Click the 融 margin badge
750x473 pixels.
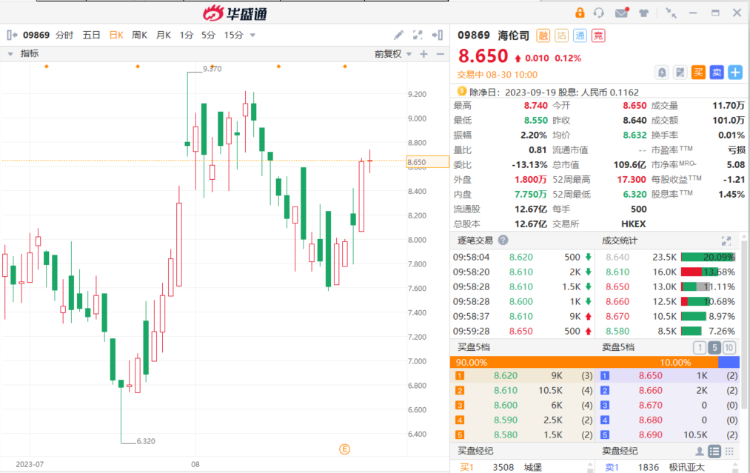click(543, 36)
